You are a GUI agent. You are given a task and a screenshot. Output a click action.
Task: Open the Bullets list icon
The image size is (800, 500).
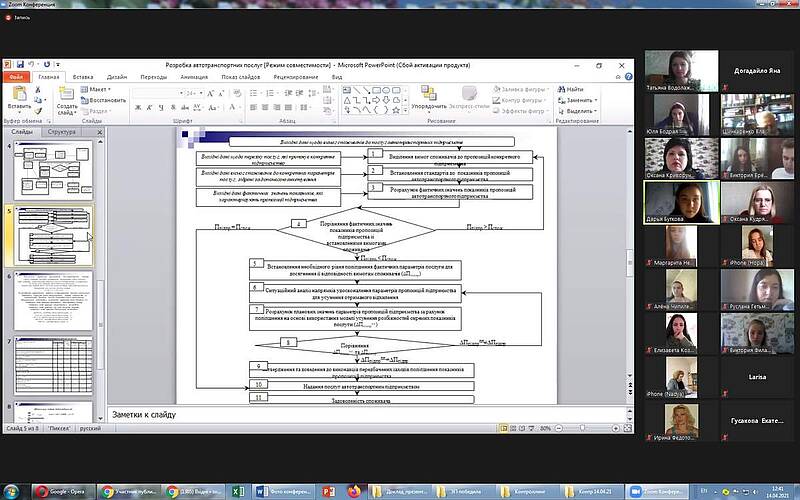(x=255, y=93)
